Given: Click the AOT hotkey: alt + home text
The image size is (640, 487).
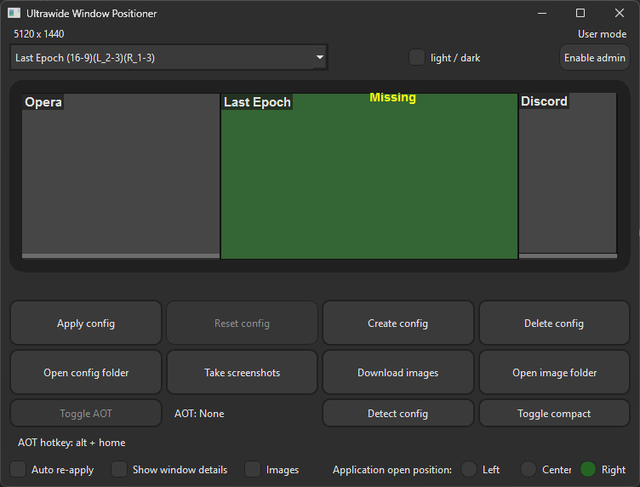Looking at the screenshot, I should coord(71,443).
